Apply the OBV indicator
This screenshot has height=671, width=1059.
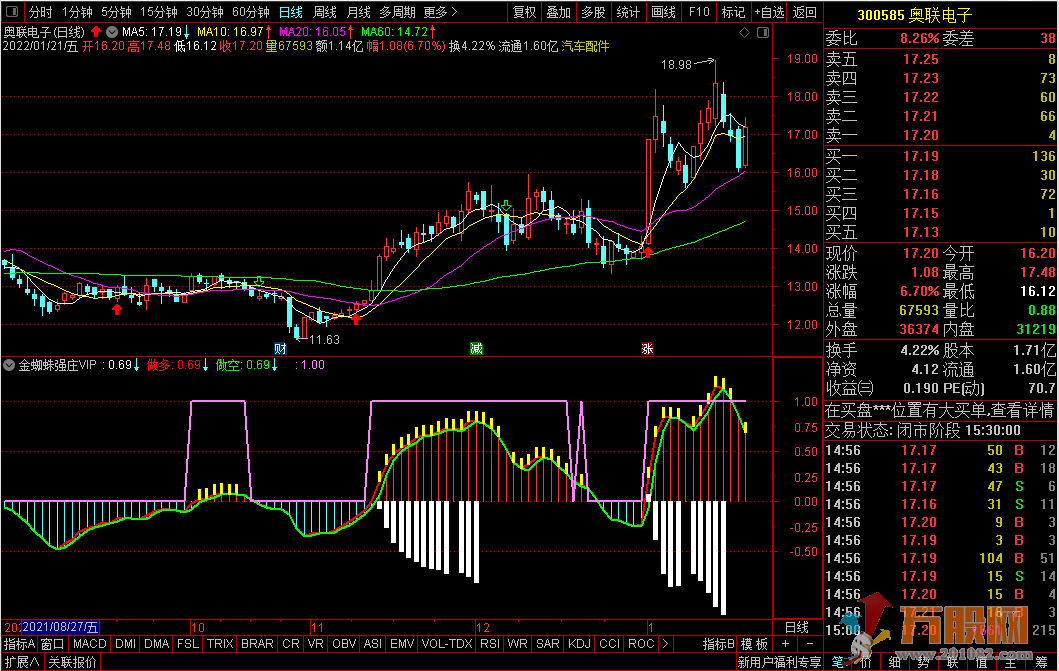(344, 644)
